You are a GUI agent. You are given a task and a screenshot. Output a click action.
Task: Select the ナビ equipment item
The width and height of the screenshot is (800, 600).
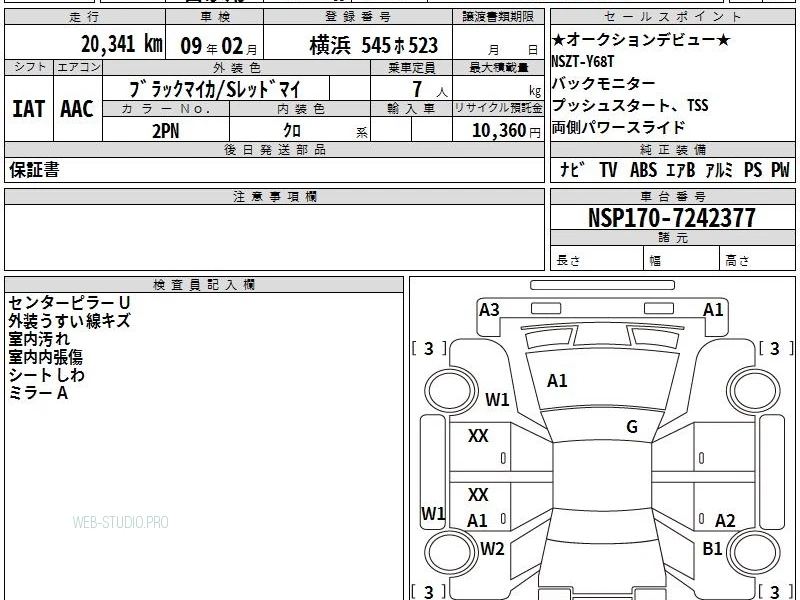(572, 169)
